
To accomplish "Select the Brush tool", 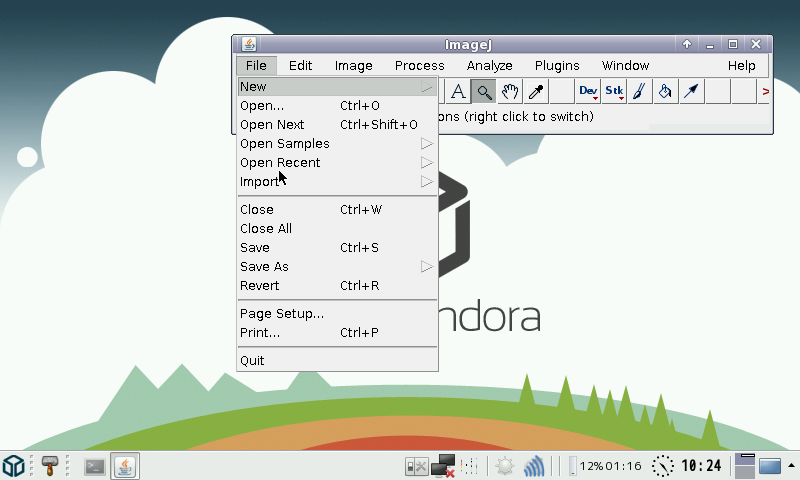I will click(x=640, y=92).
